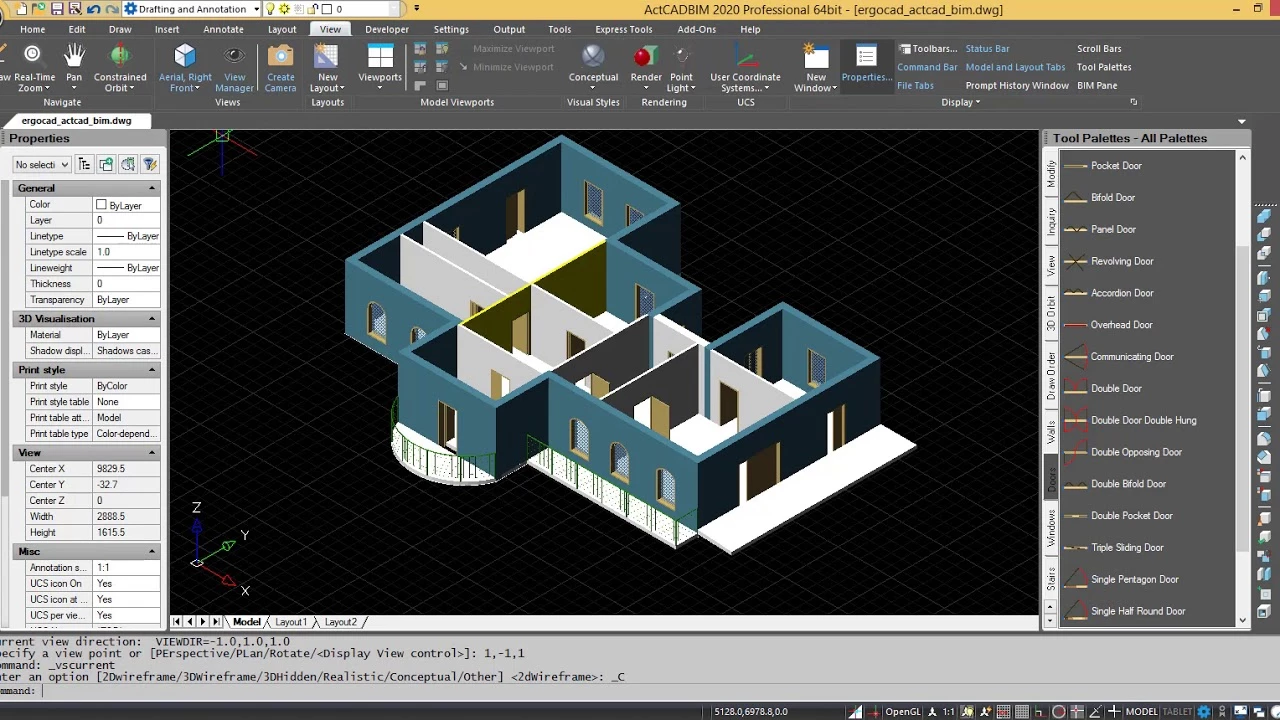Toggle Command Bar visibility
Image resolution: width=1280 pixels, height=720 pixels.
[x=926, y=67]
